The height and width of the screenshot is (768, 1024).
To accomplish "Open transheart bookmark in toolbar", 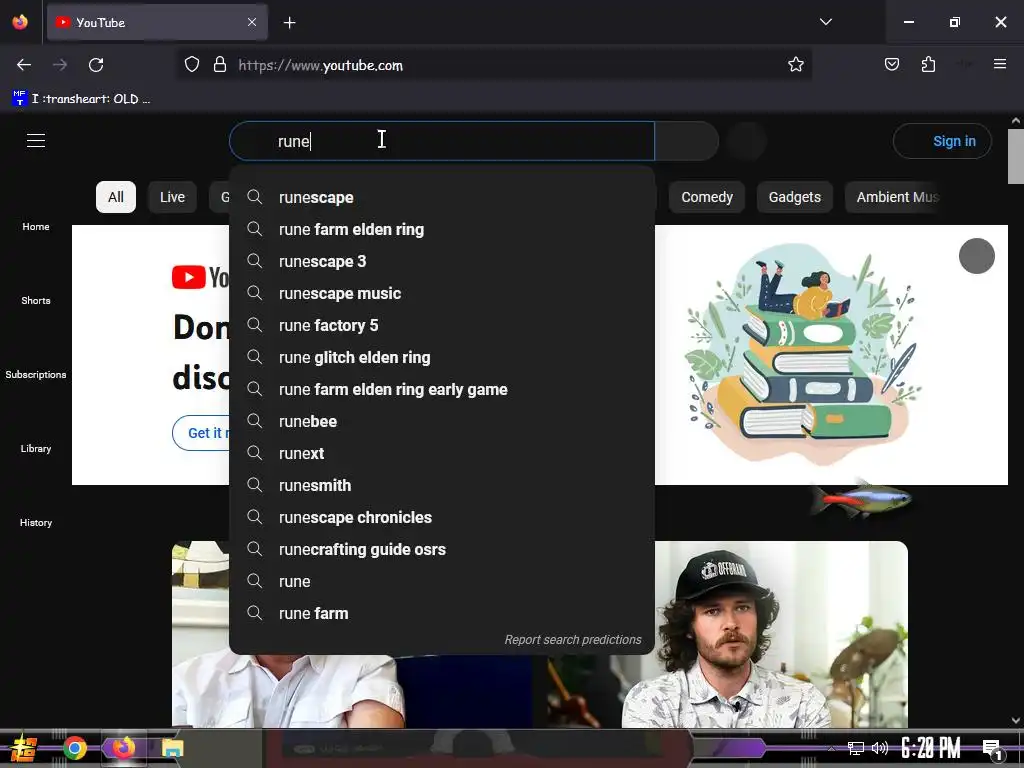I will click(x=81, y=99).
